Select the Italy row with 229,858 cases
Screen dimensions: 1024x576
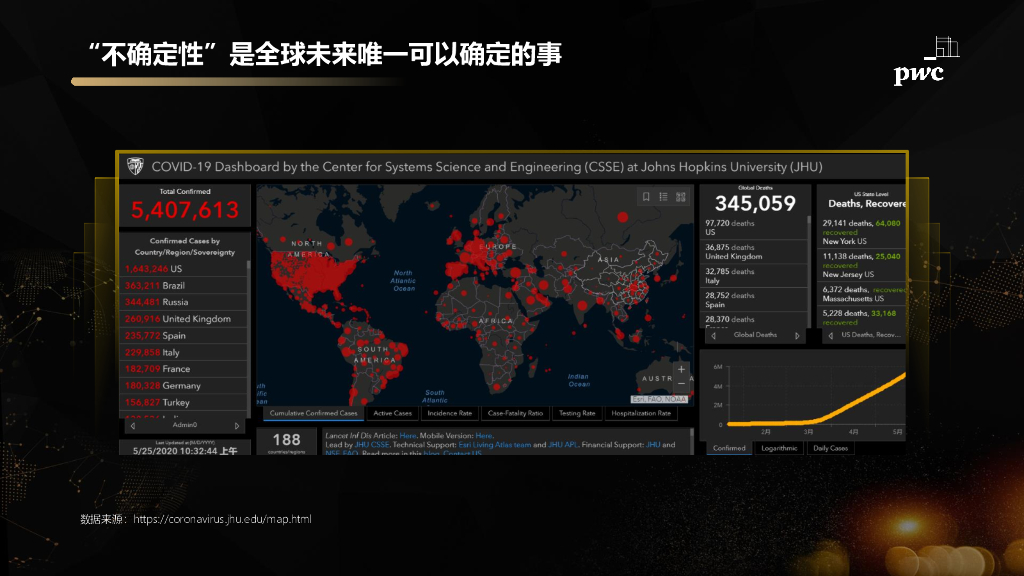184,352
